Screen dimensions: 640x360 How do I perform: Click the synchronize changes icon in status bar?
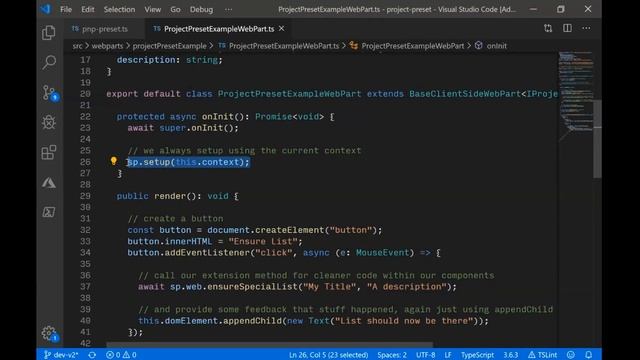click(92, 355)
